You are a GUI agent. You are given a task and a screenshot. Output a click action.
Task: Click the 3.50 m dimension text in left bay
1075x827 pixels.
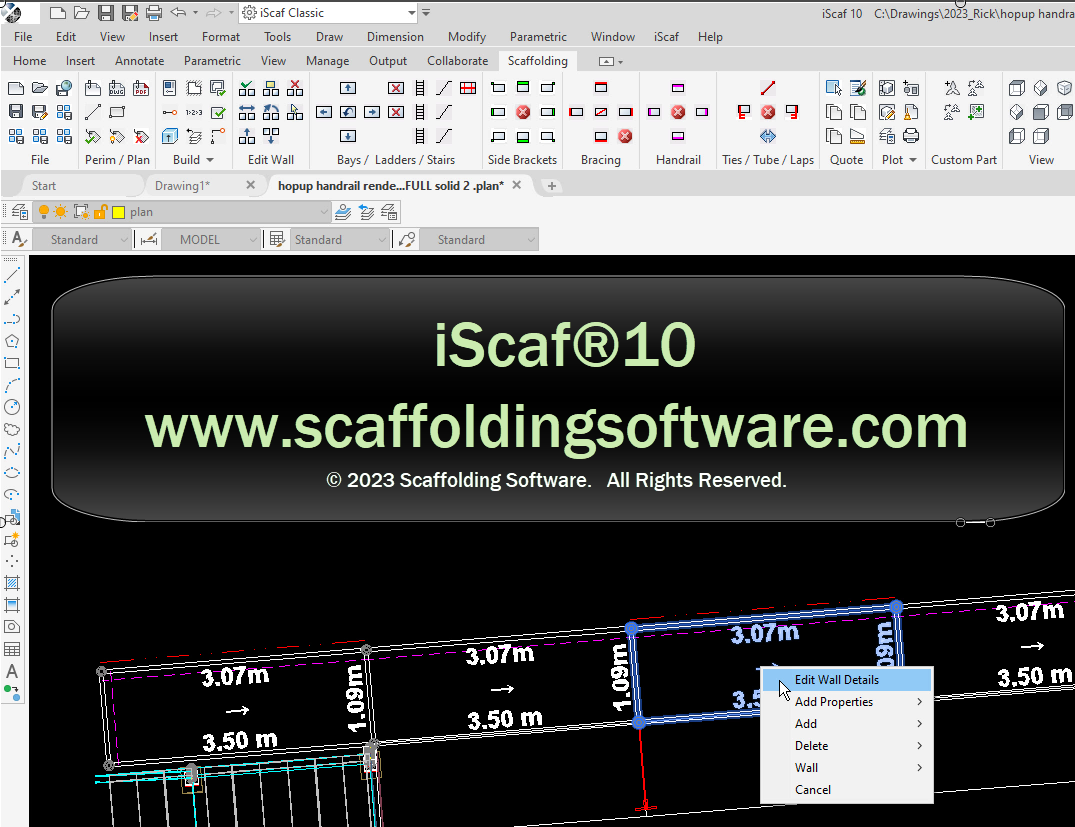click(240, 741)
